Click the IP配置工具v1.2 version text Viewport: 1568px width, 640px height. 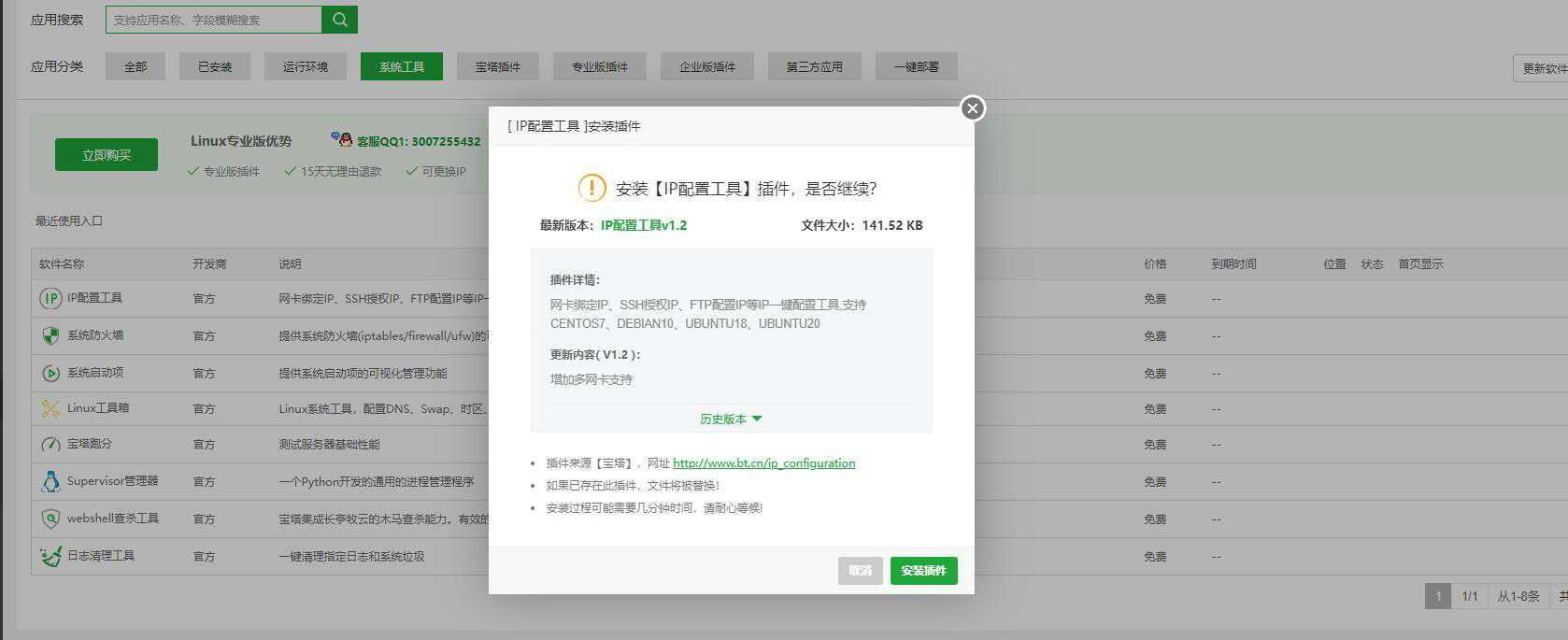click(x=644, y=225)
